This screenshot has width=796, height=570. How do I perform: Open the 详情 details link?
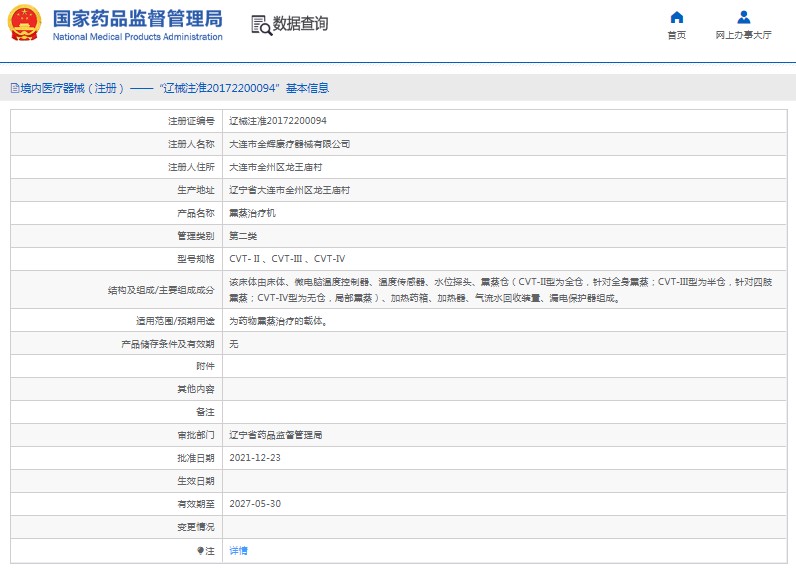click(x=238, y=551)
